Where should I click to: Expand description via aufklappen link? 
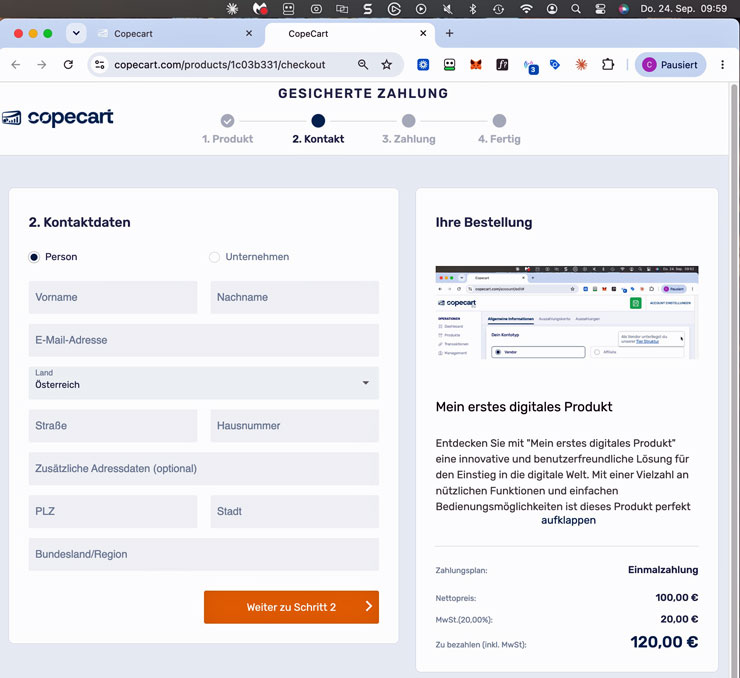(568, 520)
